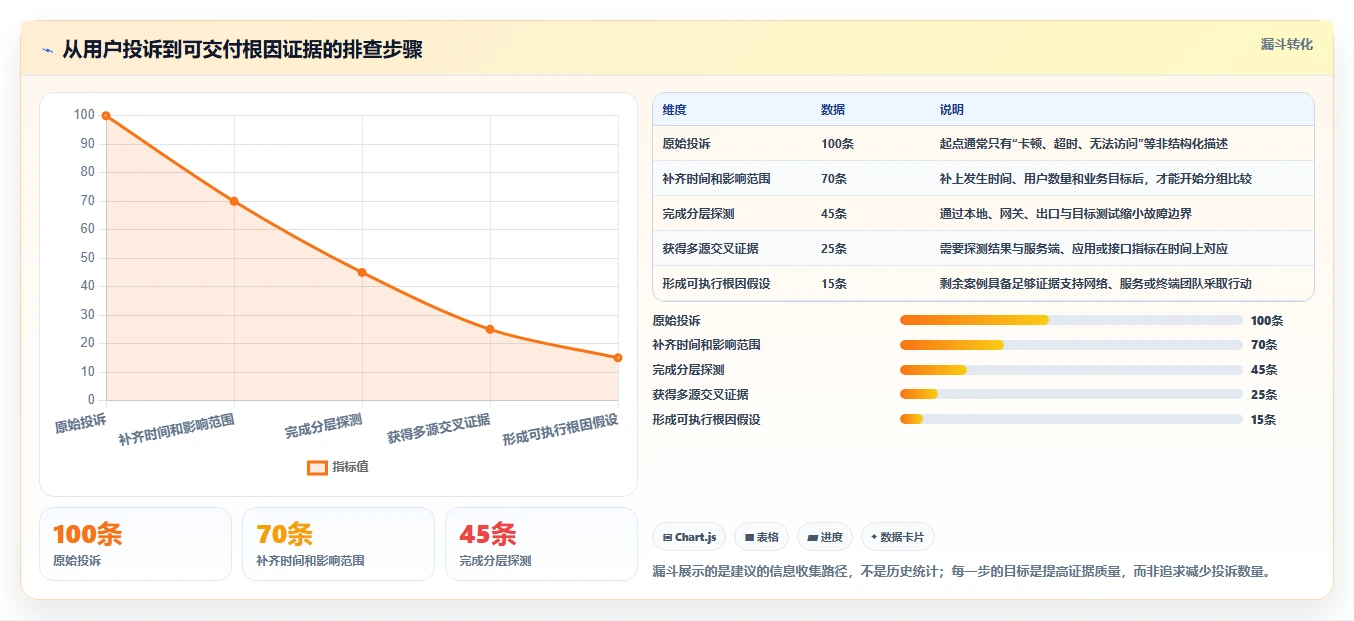
Task: Click the description starting with 通过本地、网关
Action: click(x=1065, y=214)
